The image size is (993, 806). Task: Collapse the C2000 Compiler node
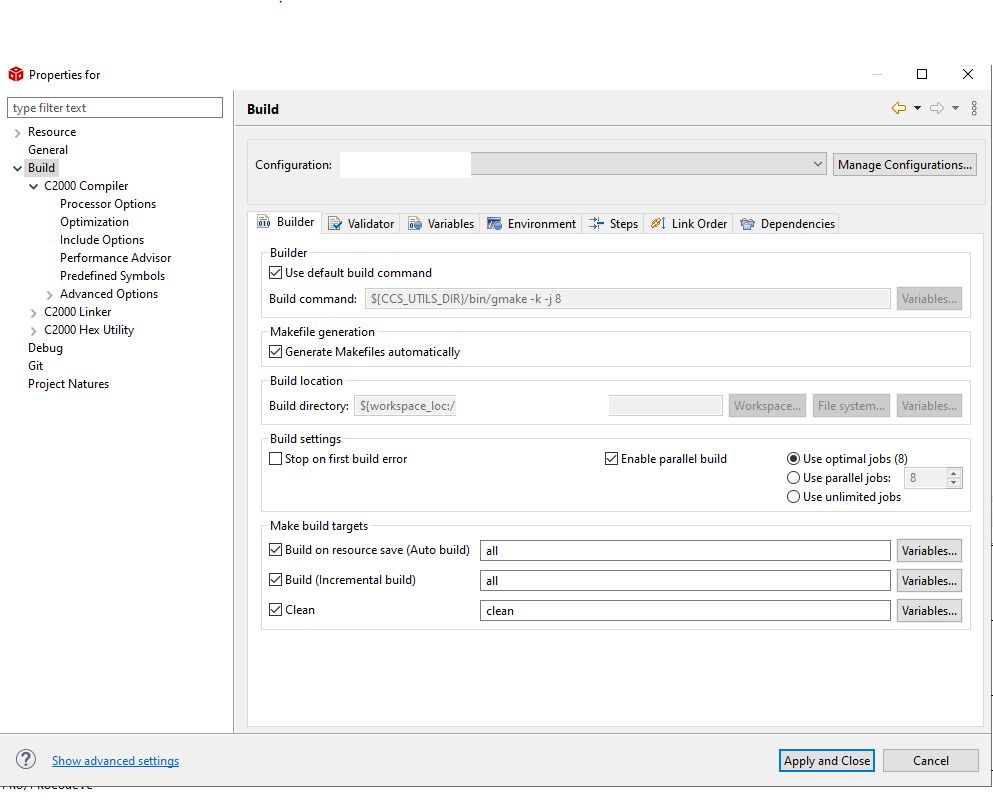34,186
